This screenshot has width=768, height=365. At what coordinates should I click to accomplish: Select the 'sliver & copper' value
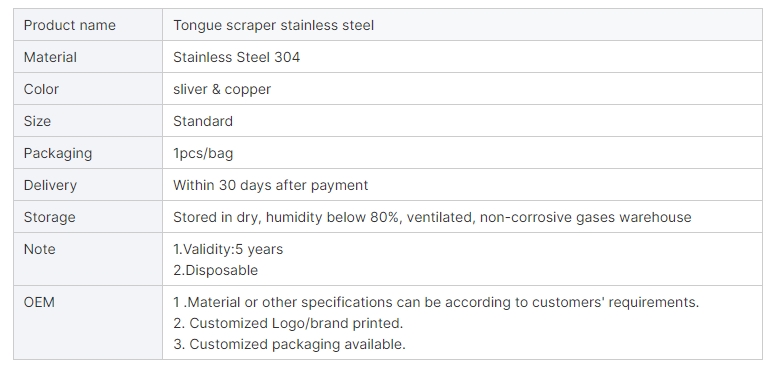pyautogui.click(x=222, y=89)
